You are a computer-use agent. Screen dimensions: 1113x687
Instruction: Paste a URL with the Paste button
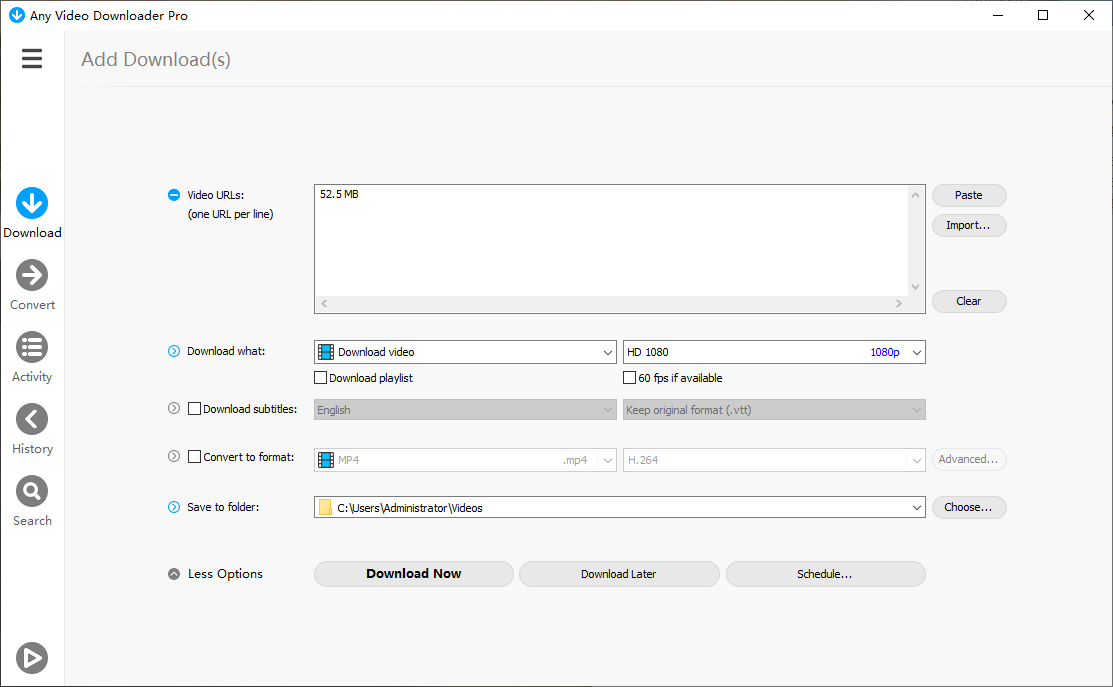click(x=968, y=195)
